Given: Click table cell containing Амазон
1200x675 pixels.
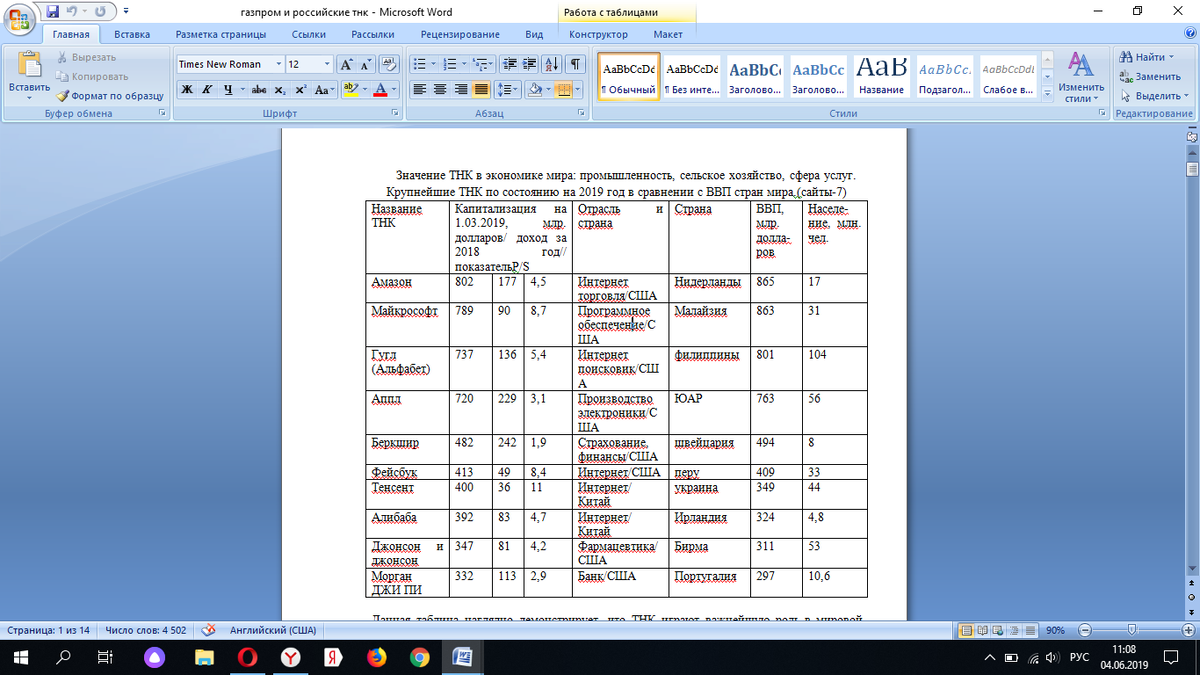Looking at the screenshot, I should point(407,289).
